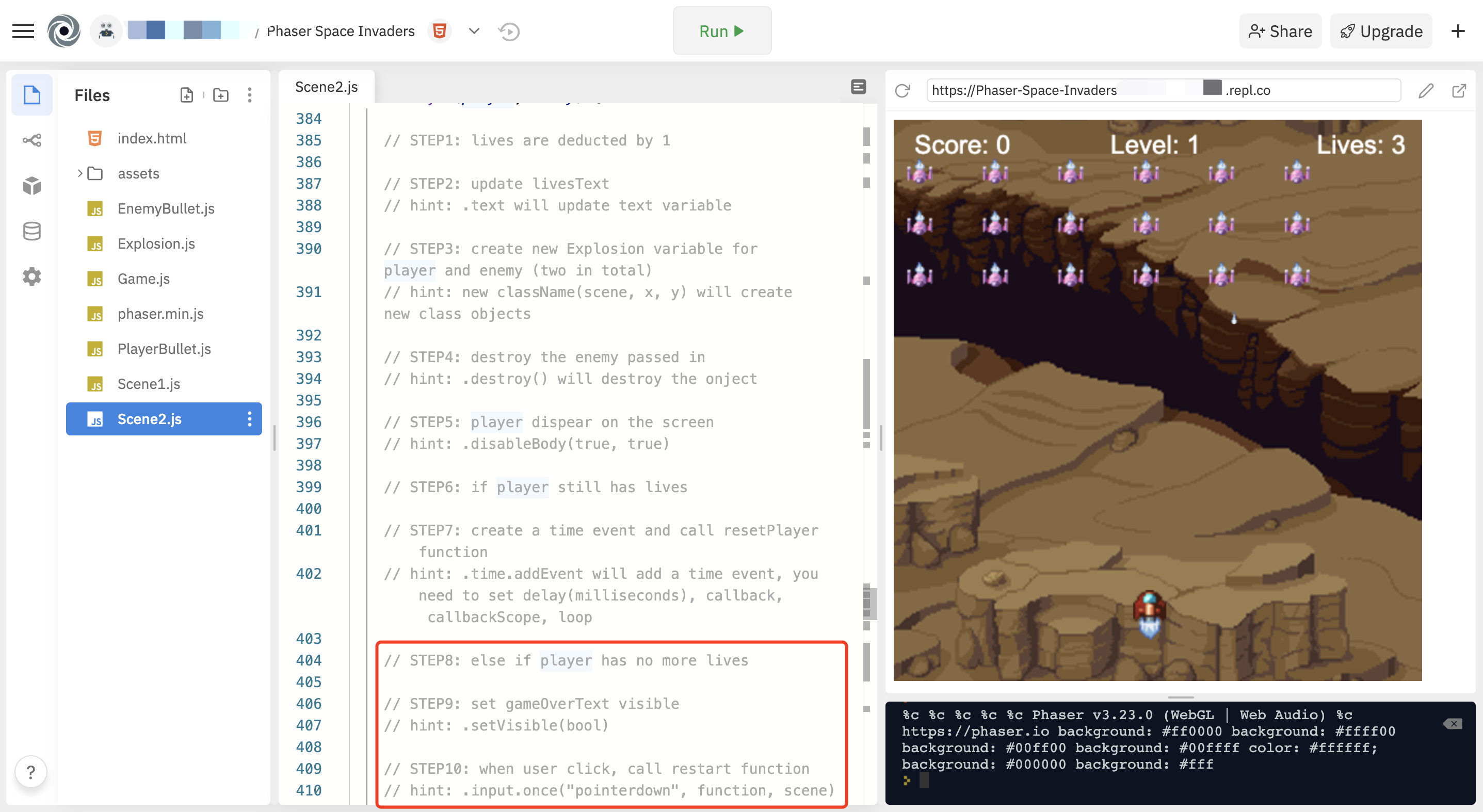Refresh the web preview pane
Screen dimensions: 1483x812
(902, 90)
